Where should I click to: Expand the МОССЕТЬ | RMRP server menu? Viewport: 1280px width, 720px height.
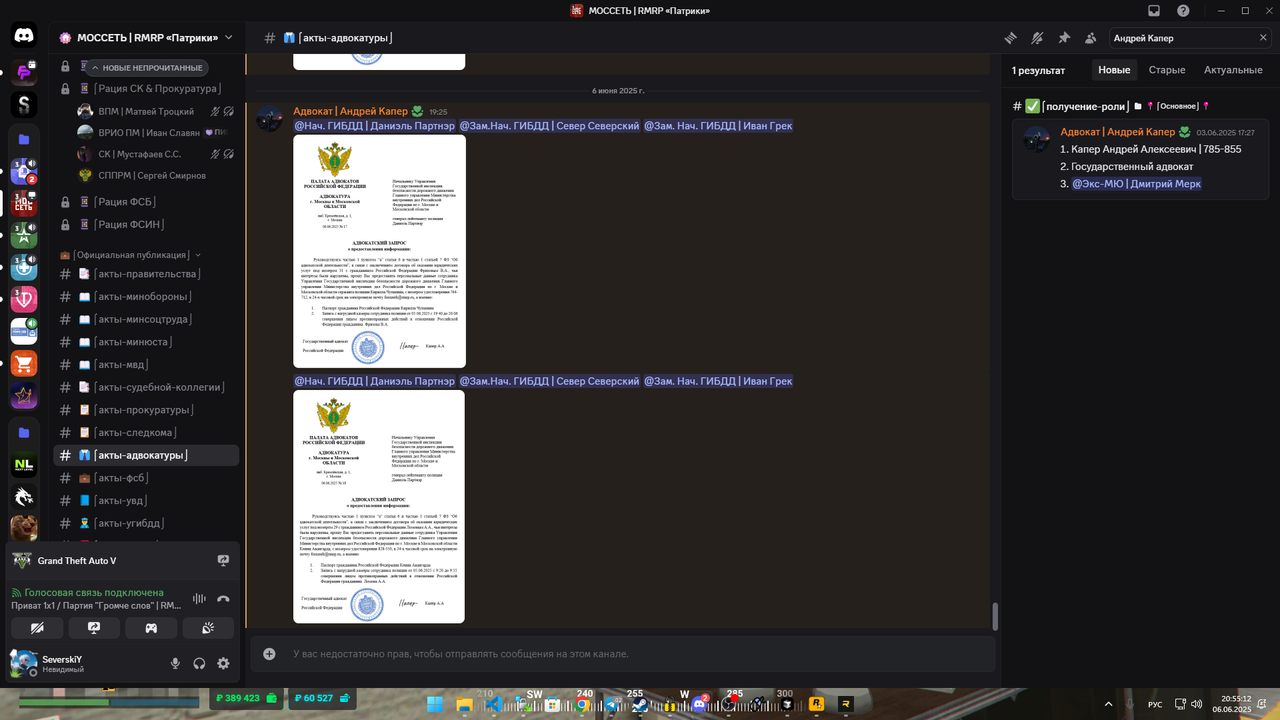click(146, 38)
